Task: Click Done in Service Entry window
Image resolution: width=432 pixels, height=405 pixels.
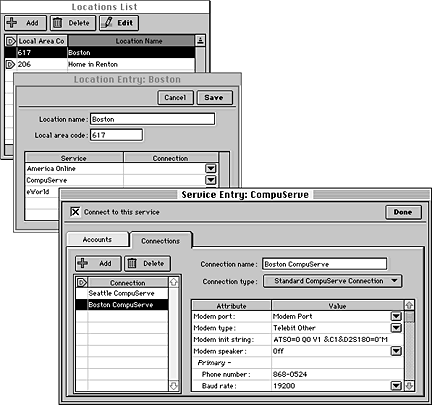Action: click(403, 212)
